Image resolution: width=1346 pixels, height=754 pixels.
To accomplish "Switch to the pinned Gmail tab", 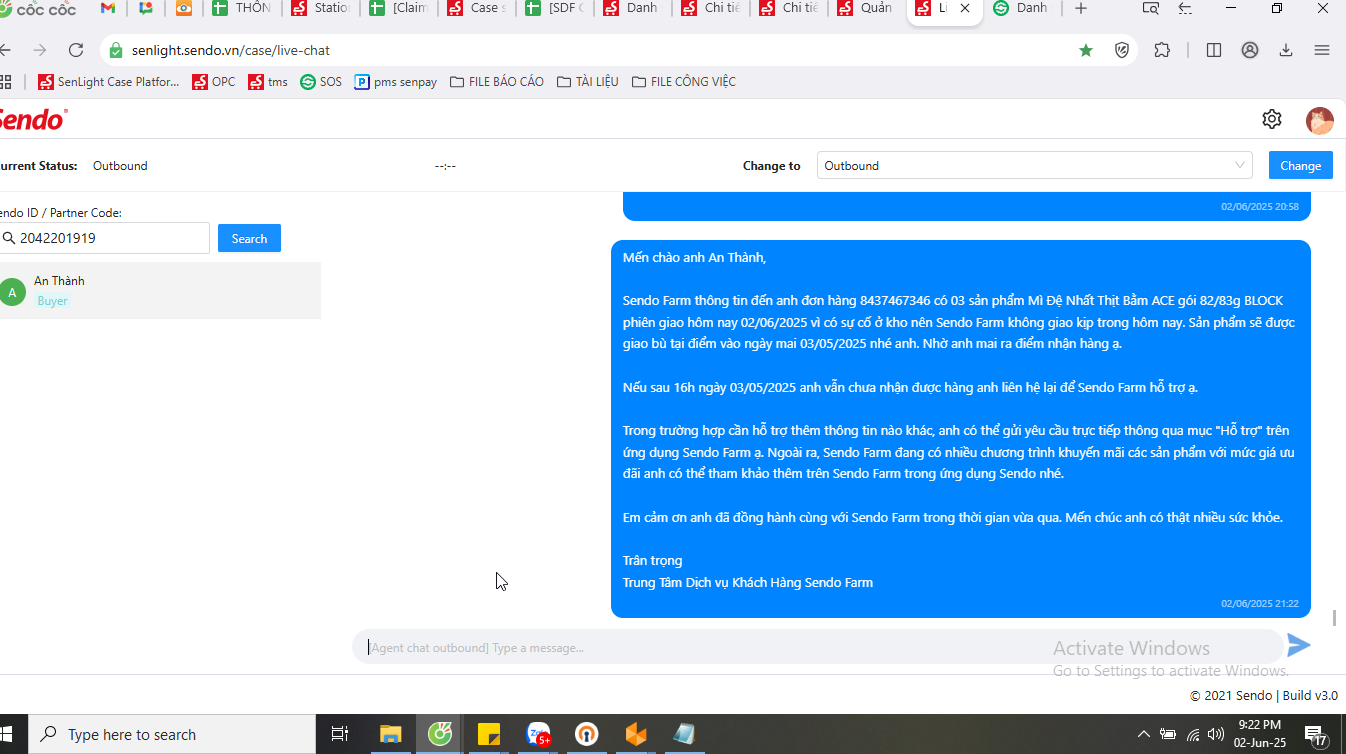I will (108, 8).
